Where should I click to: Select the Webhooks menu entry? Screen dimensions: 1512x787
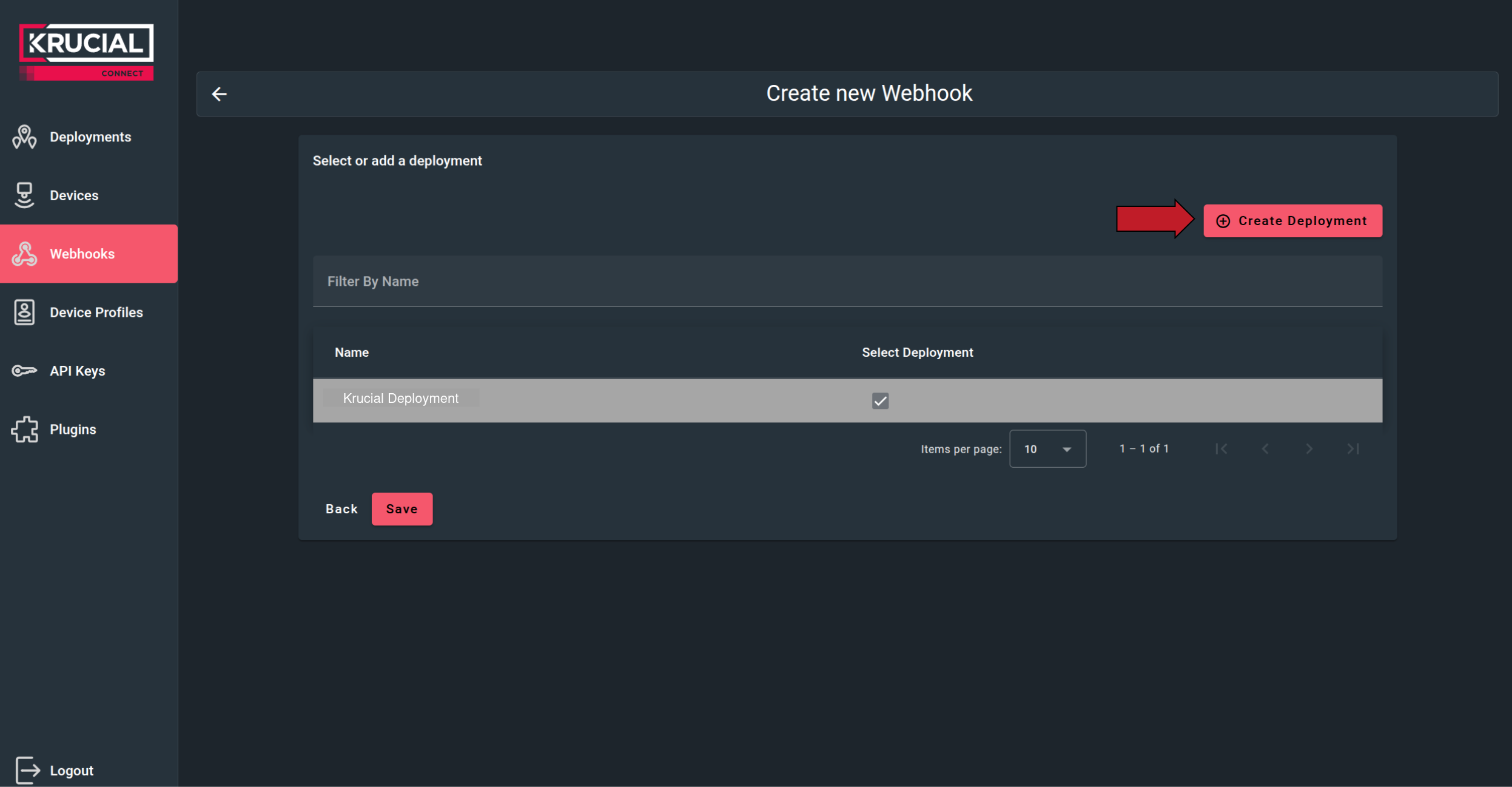[x=82, y=254]
